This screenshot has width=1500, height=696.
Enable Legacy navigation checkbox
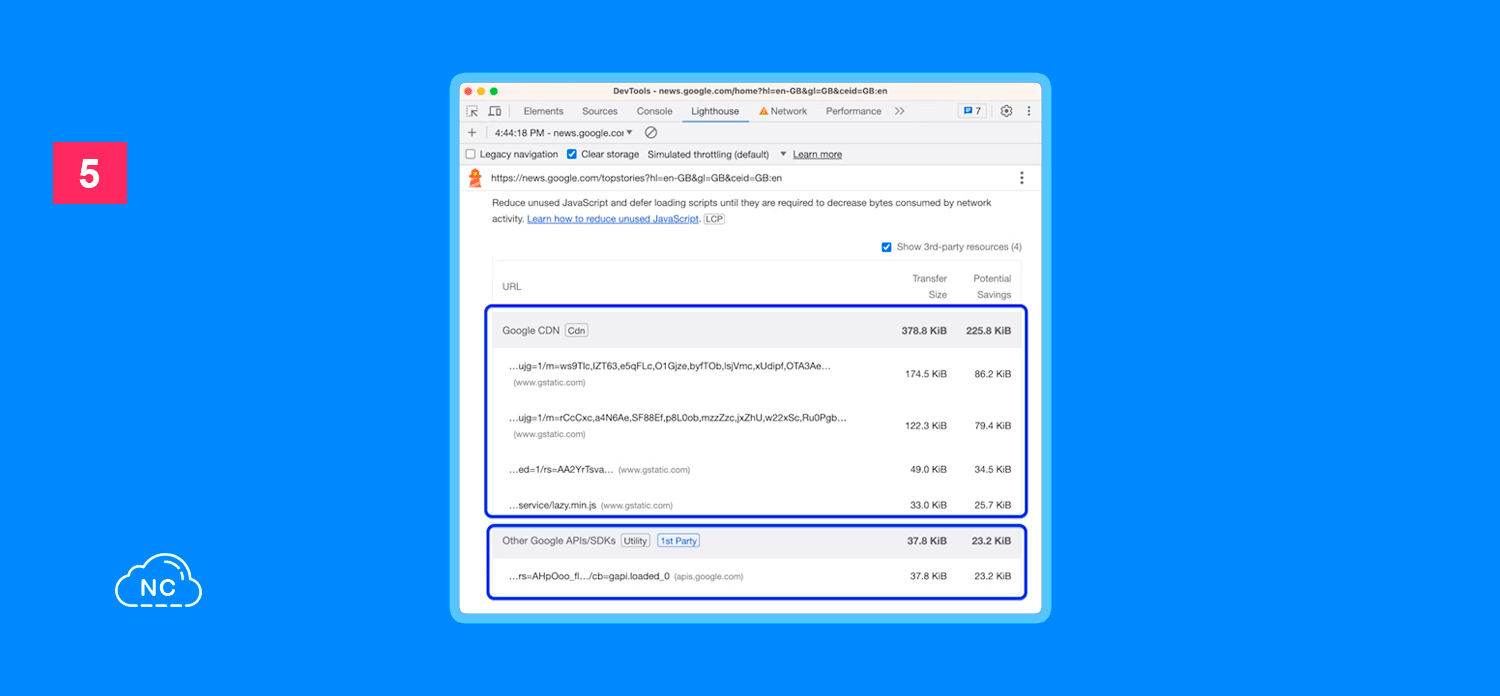(471, 154)
